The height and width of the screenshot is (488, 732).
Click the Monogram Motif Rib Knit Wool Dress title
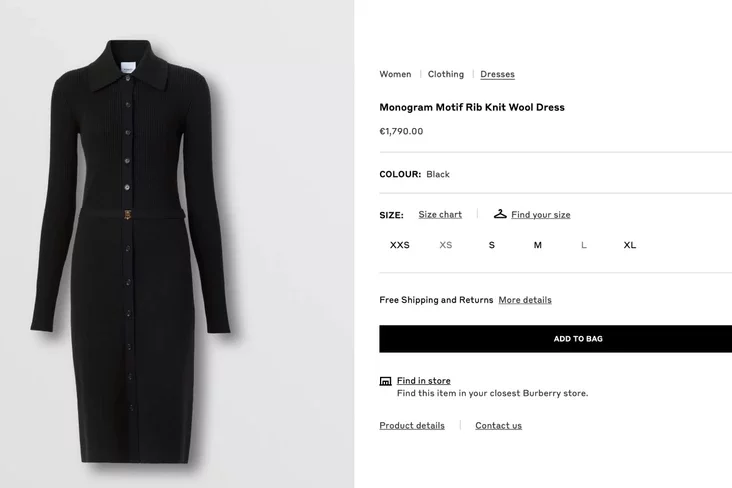click(472, 107)
